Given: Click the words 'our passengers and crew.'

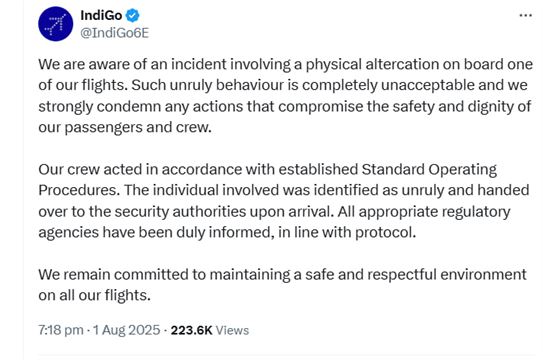Looking at the screenshot, I should tap(125, 128).
